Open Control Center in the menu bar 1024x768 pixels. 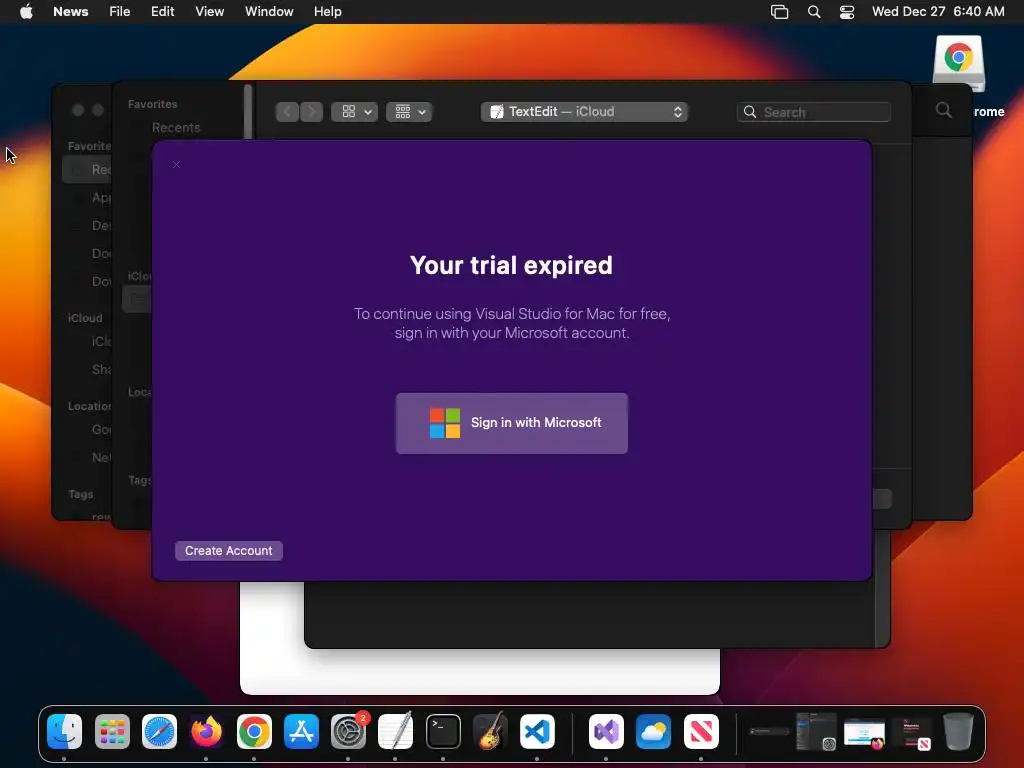click(x=847, y=11)
